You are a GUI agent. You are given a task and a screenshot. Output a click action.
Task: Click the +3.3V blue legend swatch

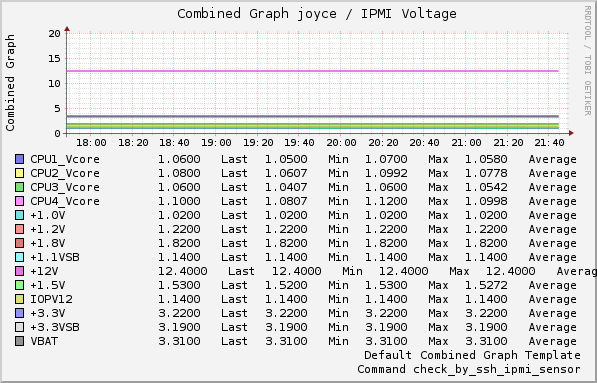pos(19,313)
